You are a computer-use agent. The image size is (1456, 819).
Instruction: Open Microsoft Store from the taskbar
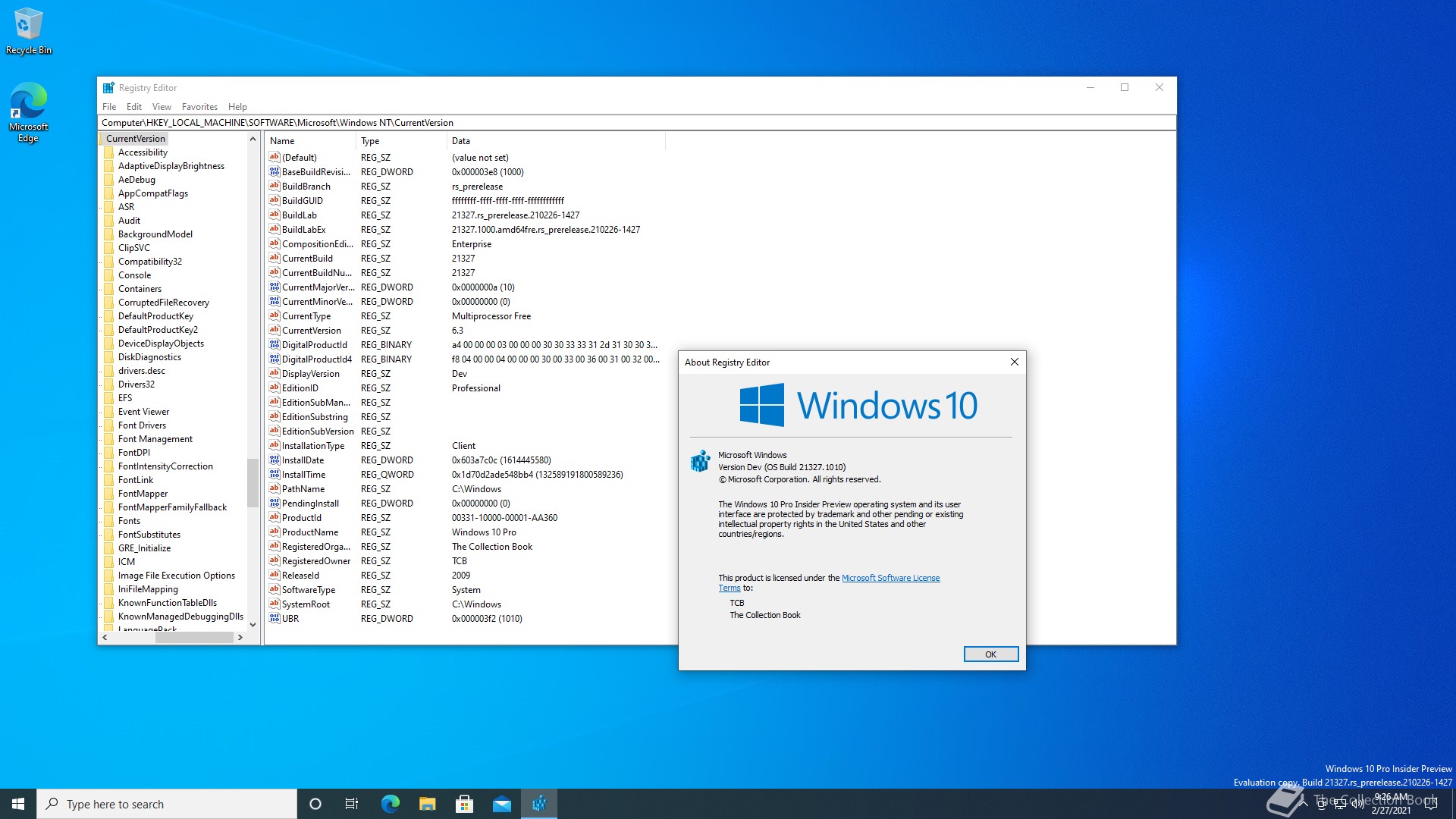tap(465, 804)
